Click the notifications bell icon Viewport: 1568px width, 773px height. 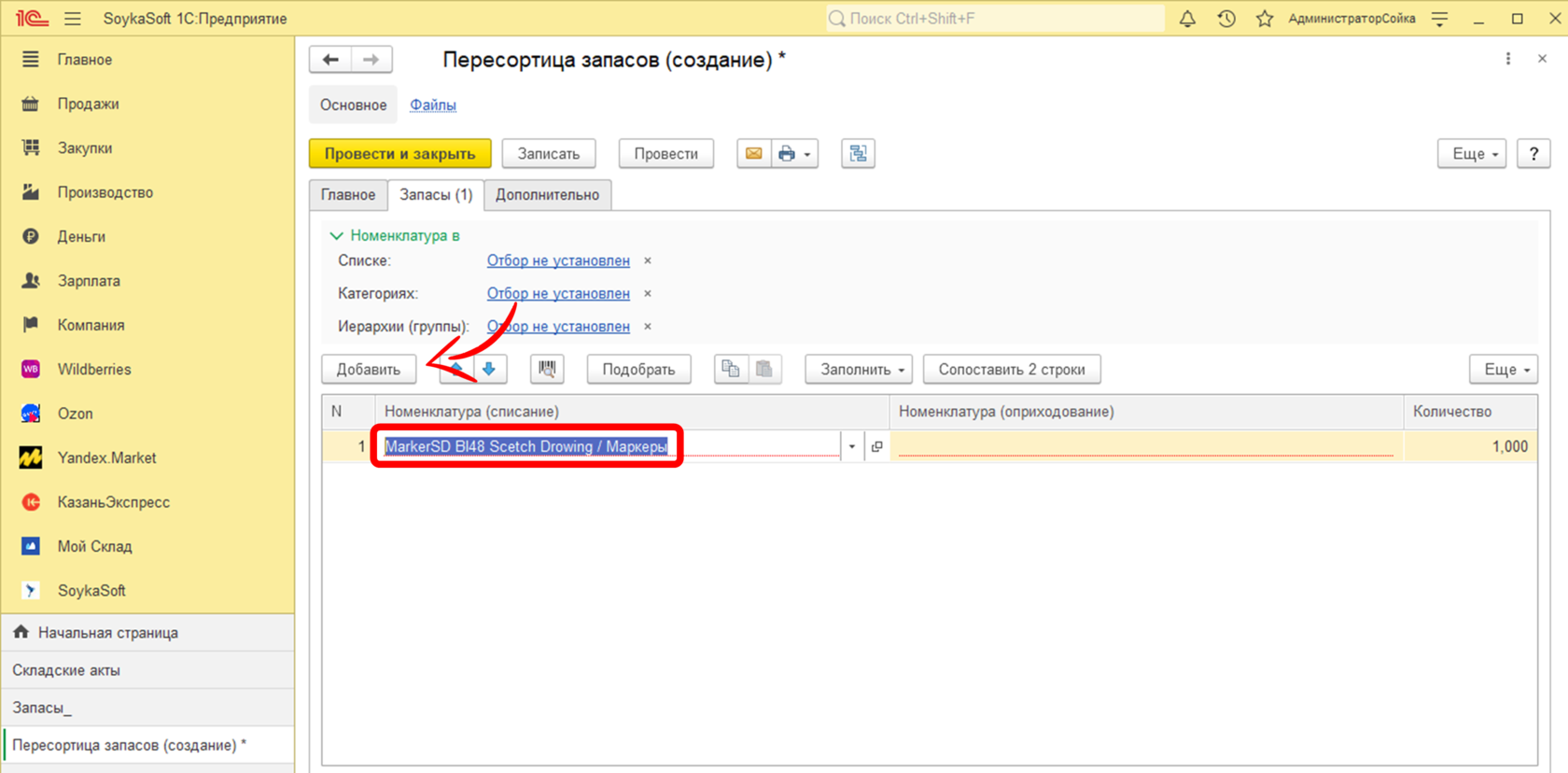(1187, 19)
